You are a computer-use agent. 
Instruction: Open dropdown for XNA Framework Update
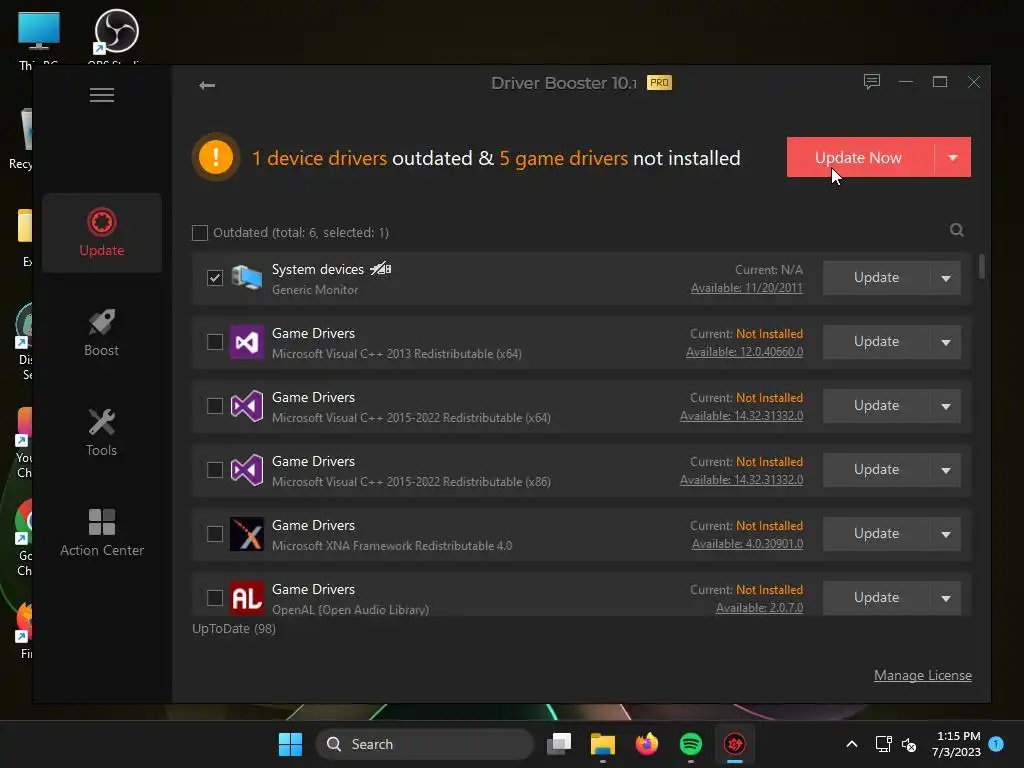tap(946, 534)
